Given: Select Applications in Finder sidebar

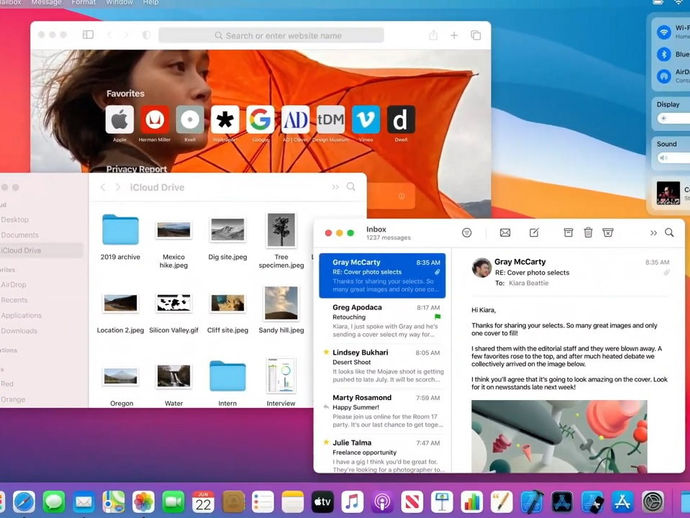Looking at the screenshot, I should click(21, 316).
